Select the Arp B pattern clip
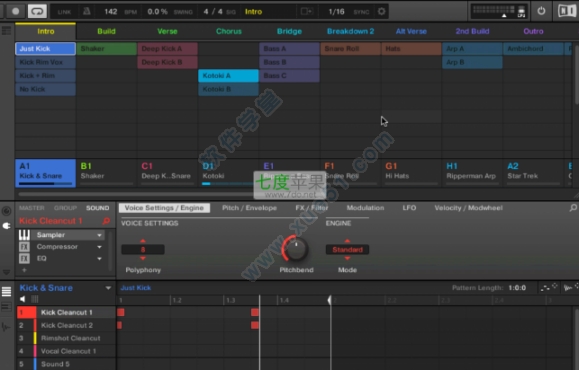Viewport: 579px width, 370px height. point(472,62)
